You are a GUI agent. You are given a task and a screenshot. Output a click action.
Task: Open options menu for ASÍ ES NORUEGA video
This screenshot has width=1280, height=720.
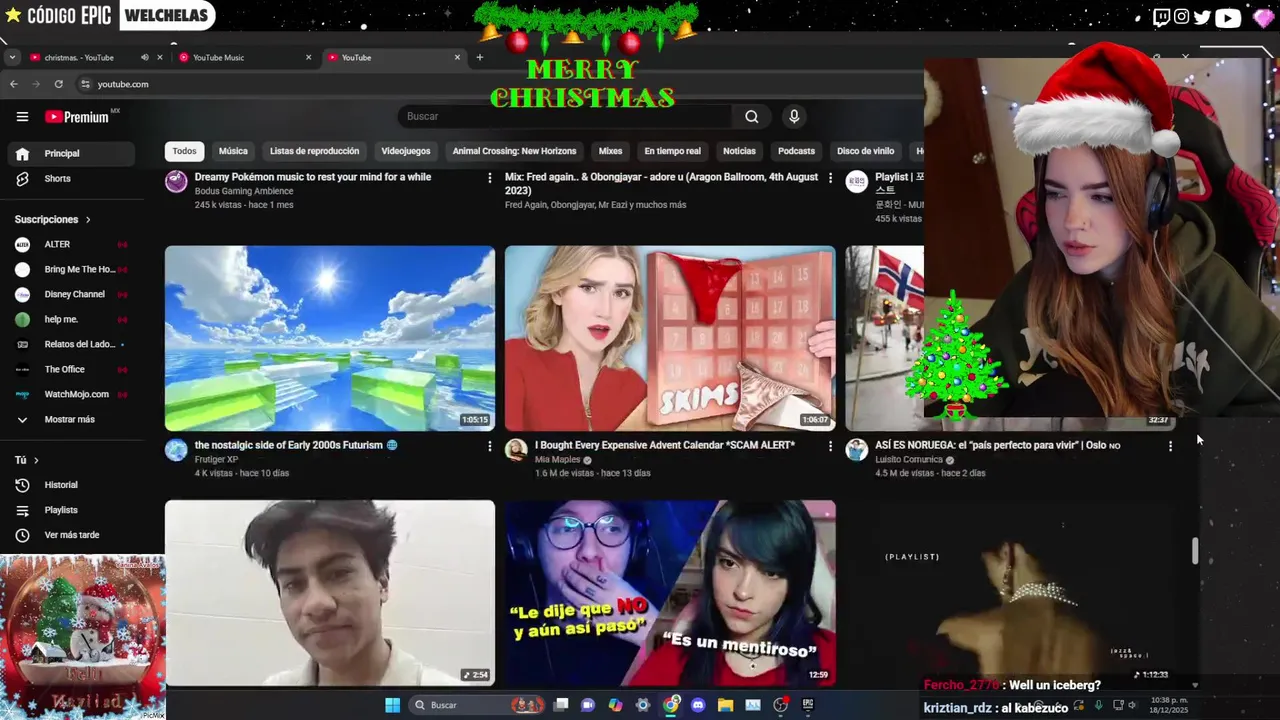(1170, 446)
